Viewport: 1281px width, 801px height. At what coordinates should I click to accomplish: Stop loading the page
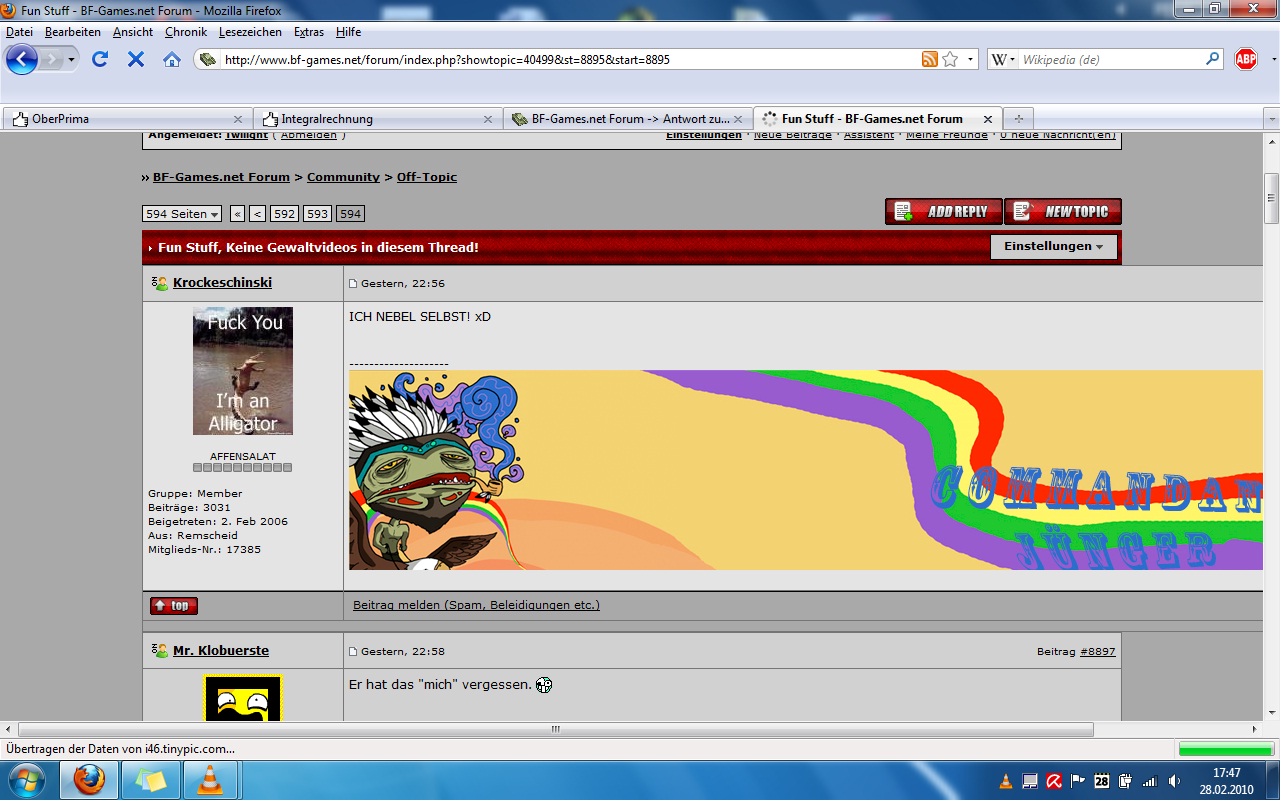(136, 59)
